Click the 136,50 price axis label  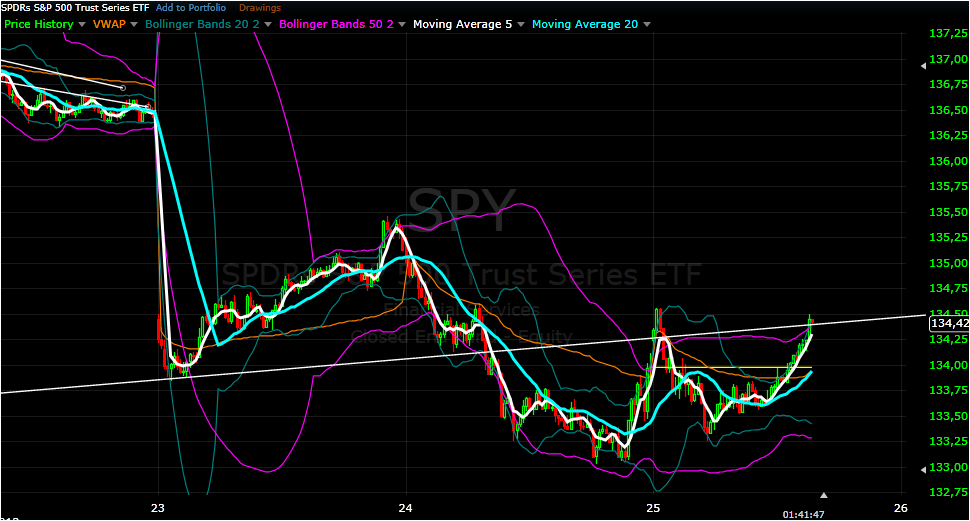click(949, 110)
